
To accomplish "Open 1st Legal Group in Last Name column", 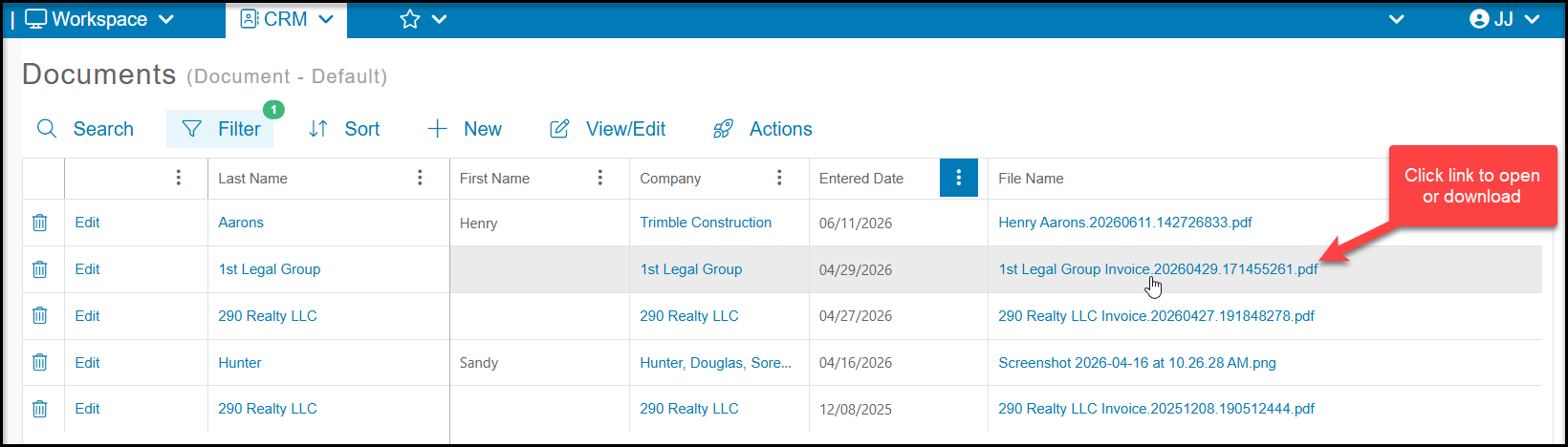I will 270,269.
